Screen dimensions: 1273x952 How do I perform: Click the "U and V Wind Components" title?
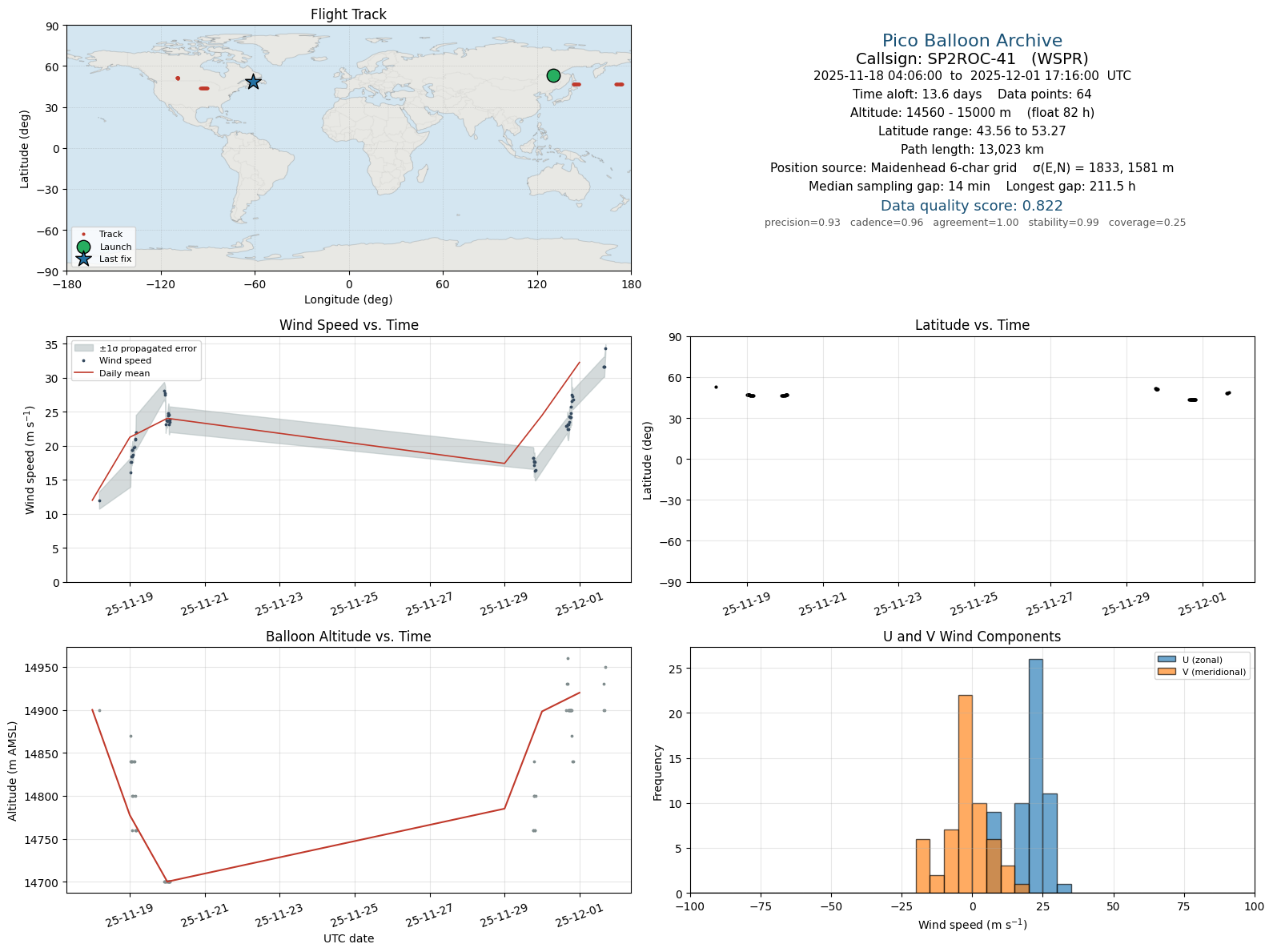972,637
